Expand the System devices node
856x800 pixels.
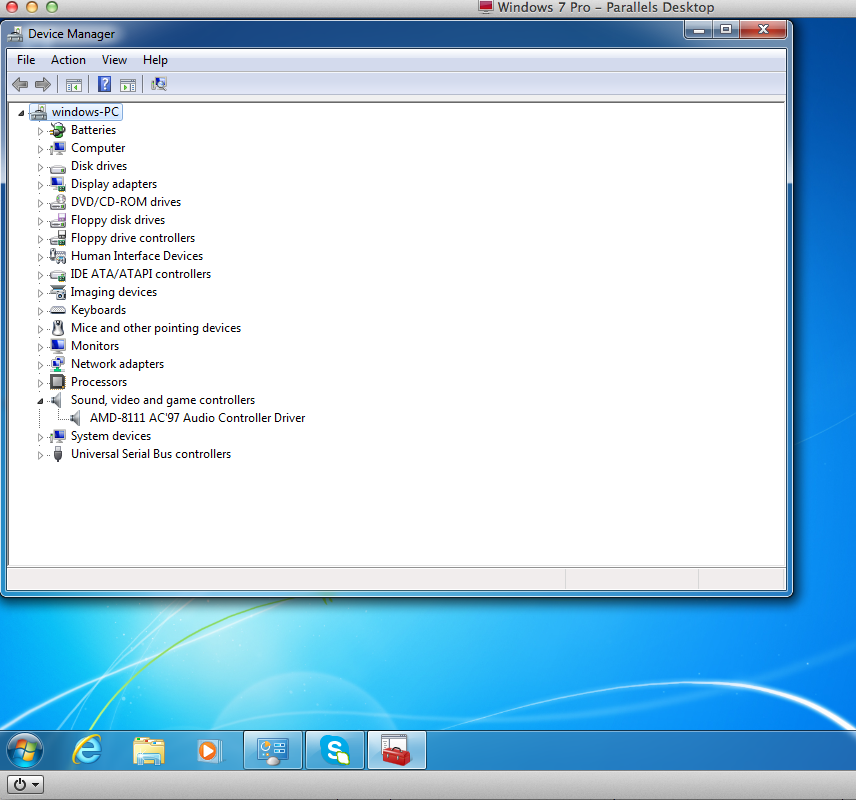40,437
